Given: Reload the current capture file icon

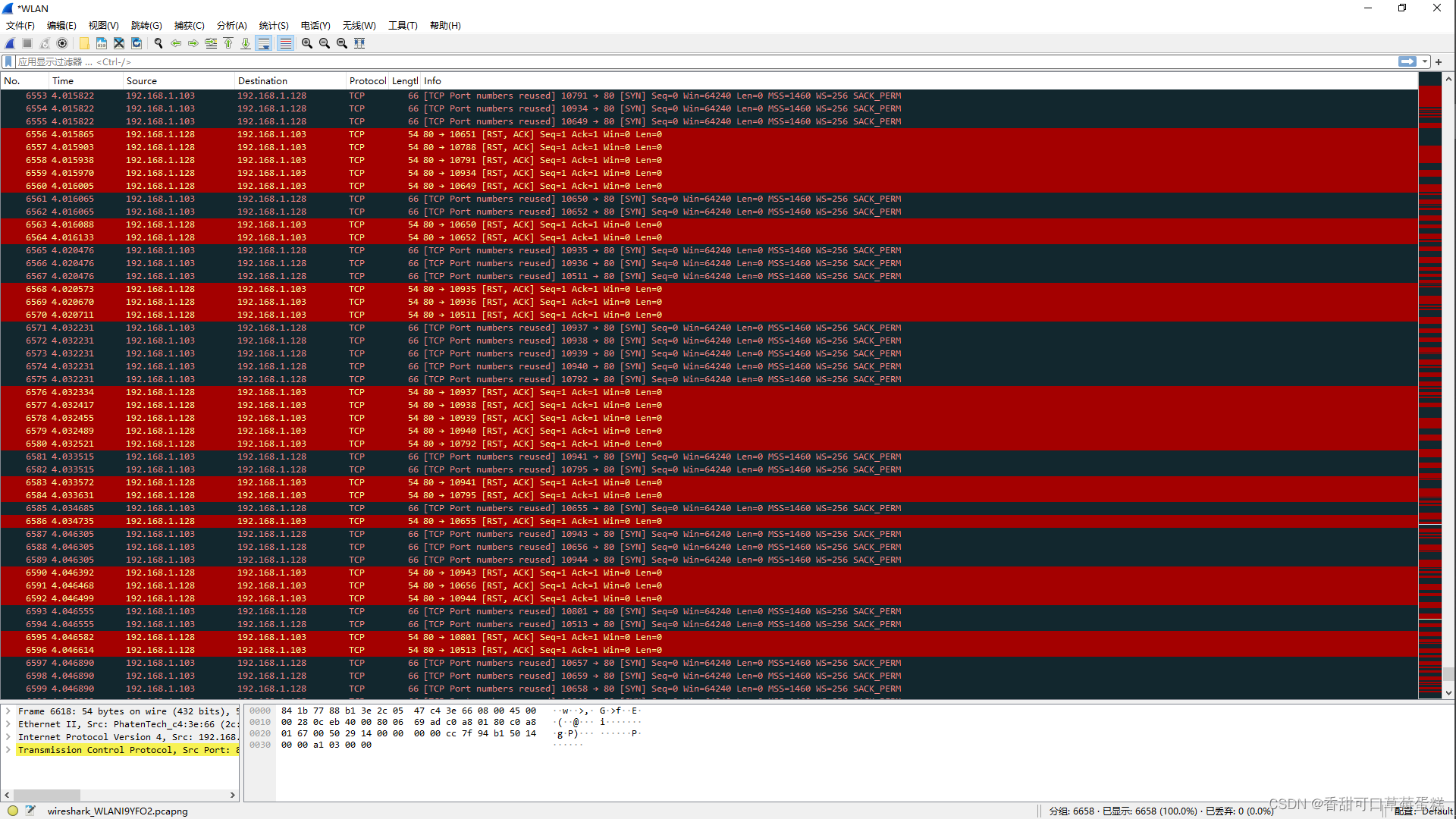Looking at the screenshot, I should (x=136, y=43).
